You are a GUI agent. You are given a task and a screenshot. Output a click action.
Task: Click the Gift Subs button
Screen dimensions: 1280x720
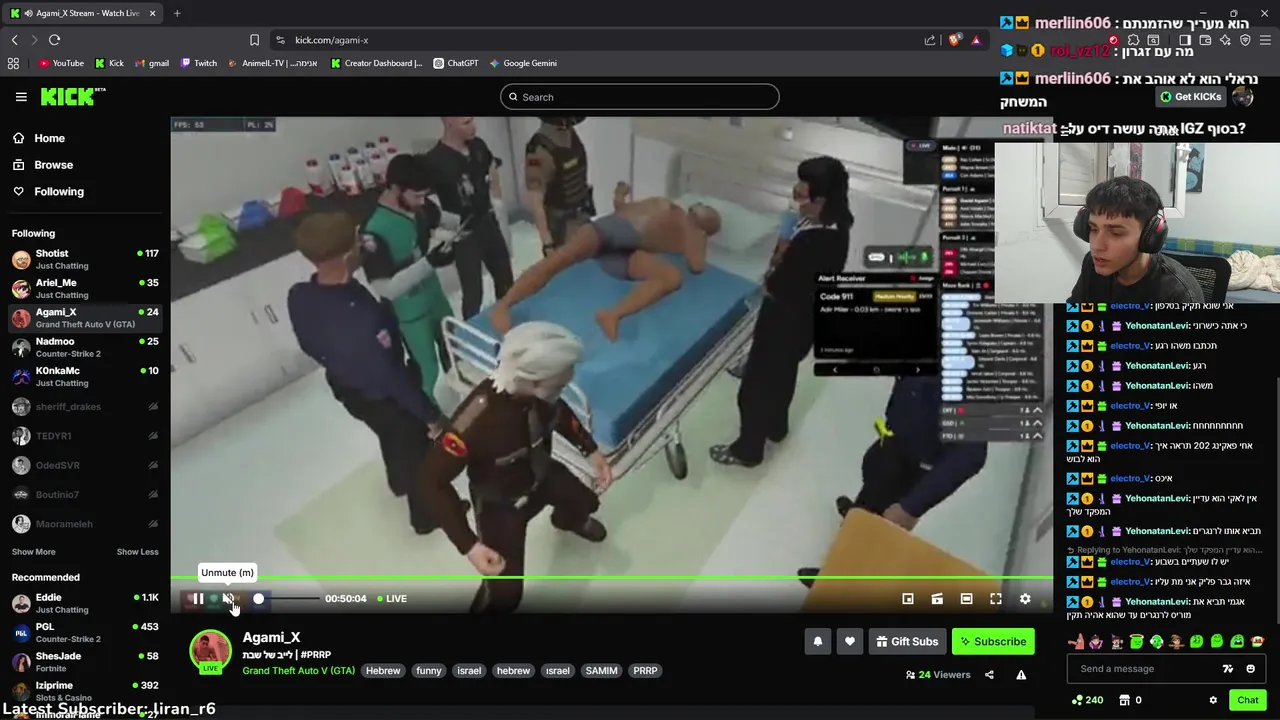(x=907, y=642)
